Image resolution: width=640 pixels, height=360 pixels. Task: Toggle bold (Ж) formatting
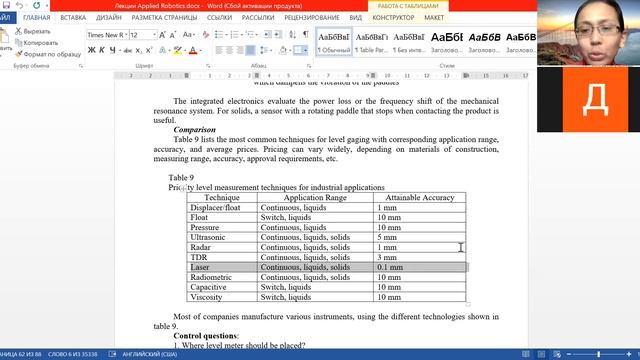click(91, 50)
